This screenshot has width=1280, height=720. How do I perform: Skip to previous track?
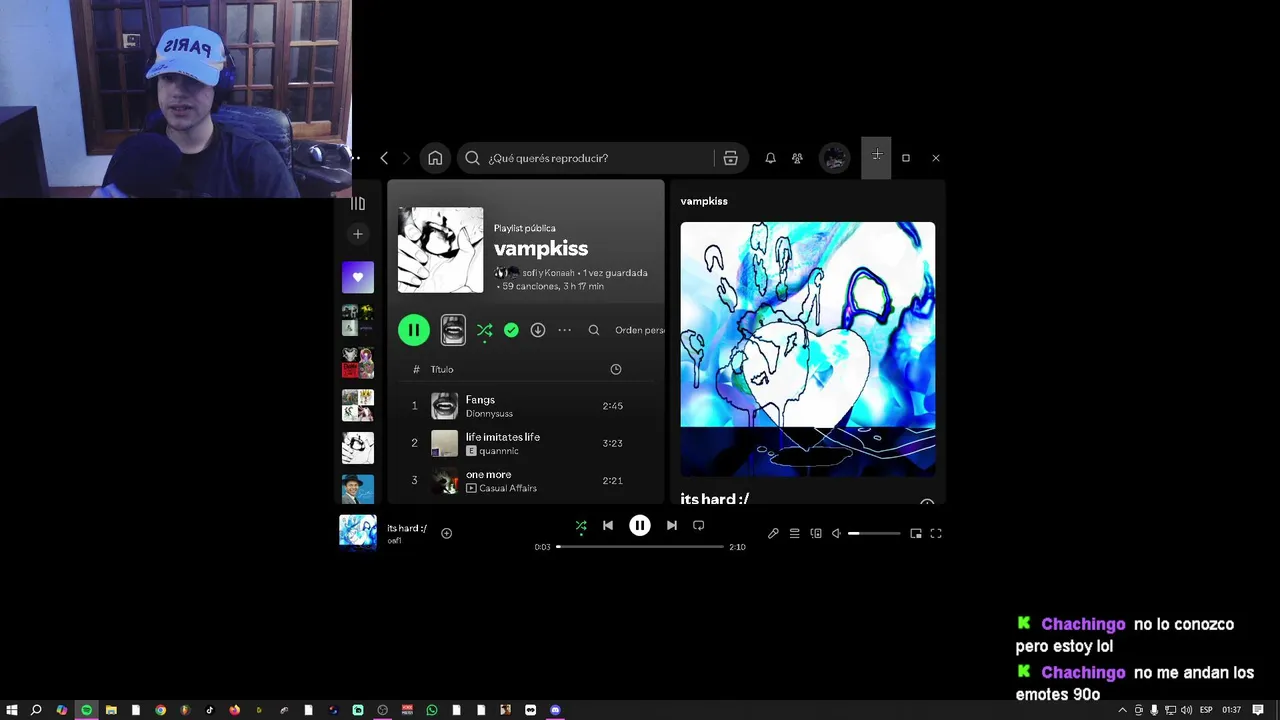click(608, 525)
